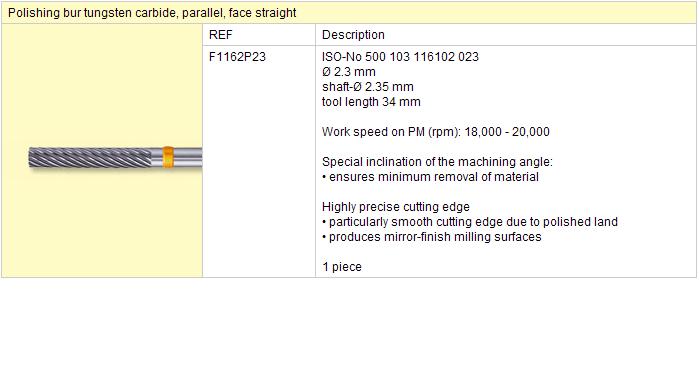The width and height of the screenshot is (699, 391).
Task: Select the product title header row
Action: tap(349, 12)
